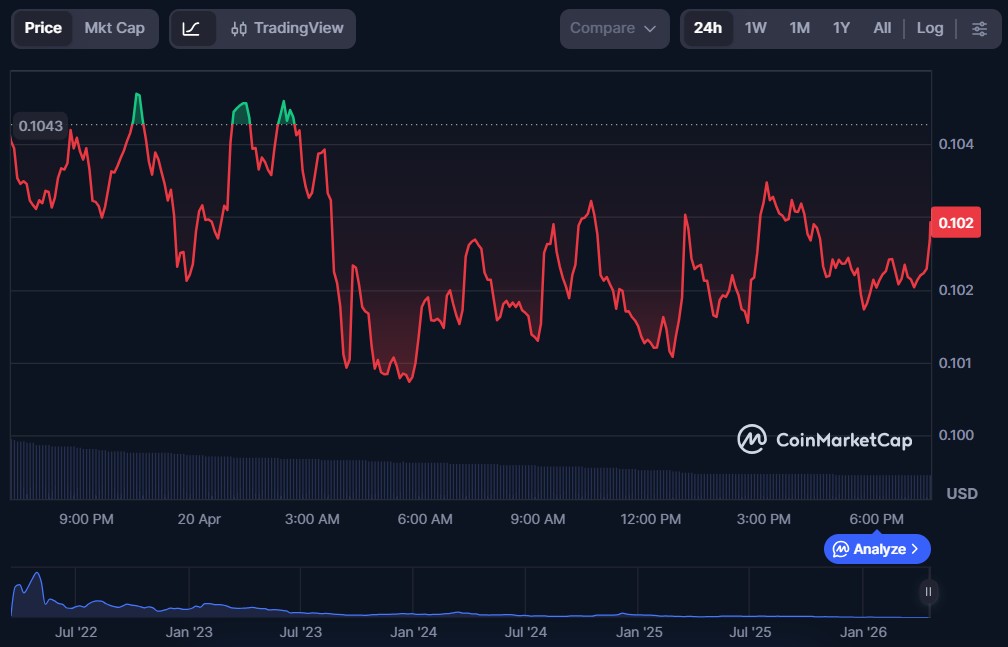Click the USD currency label
The width and height of the screenshot is (1008, 647).
[961, 494]
